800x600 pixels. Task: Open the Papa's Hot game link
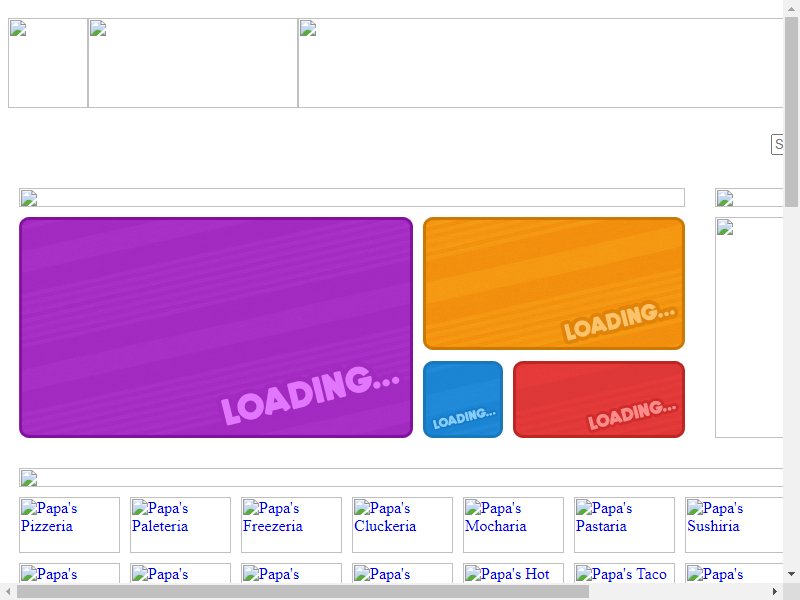pyautogui.click(x=513, y=573)
